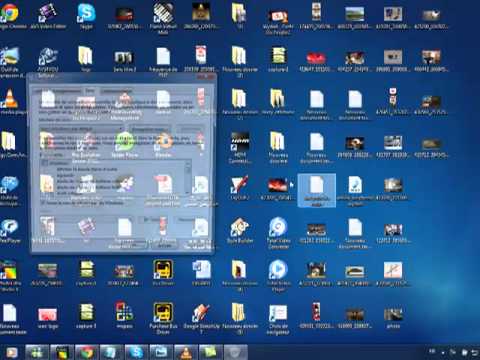Select the mspaint desktop icon
This screenshot has height=360, width=480.
[124, 315]
